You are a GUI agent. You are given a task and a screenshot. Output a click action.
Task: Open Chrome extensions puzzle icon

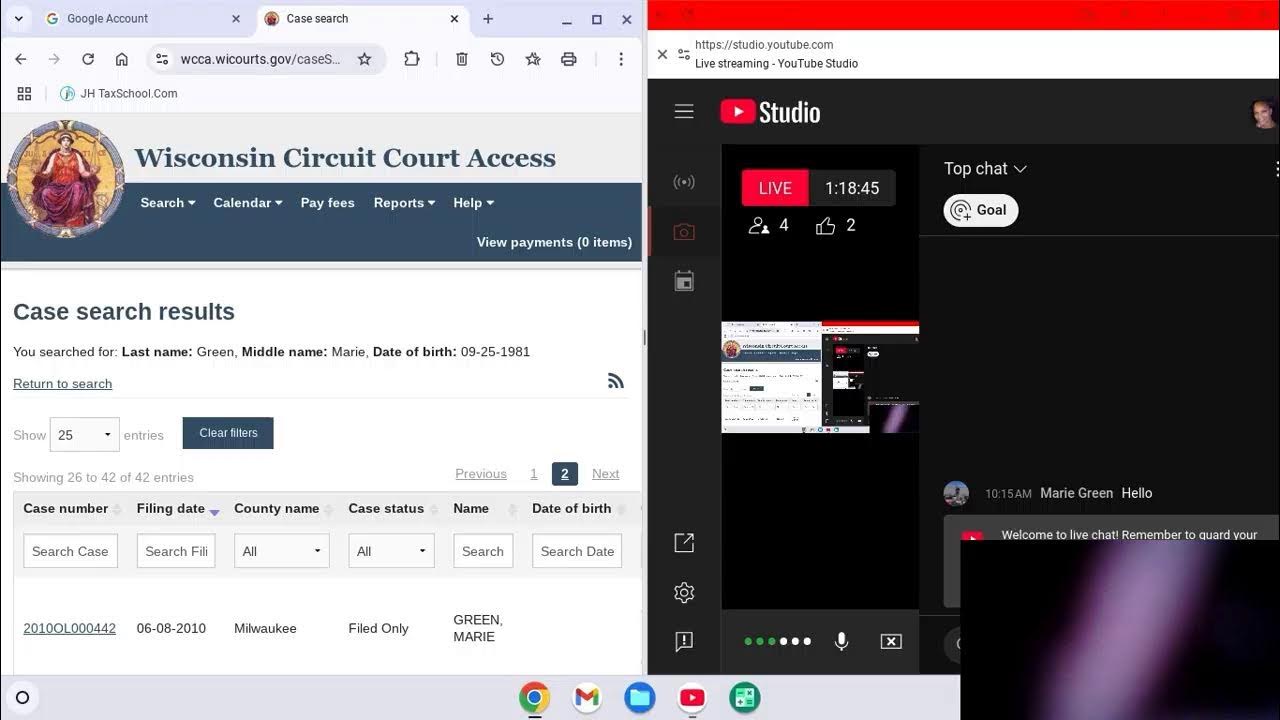click(x=412, y=59)
